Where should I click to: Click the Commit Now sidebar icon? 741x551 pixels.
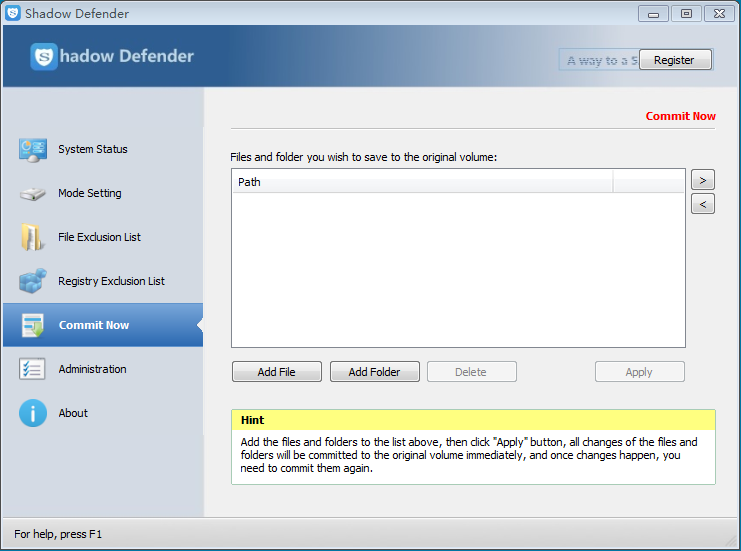click(33, 326)
